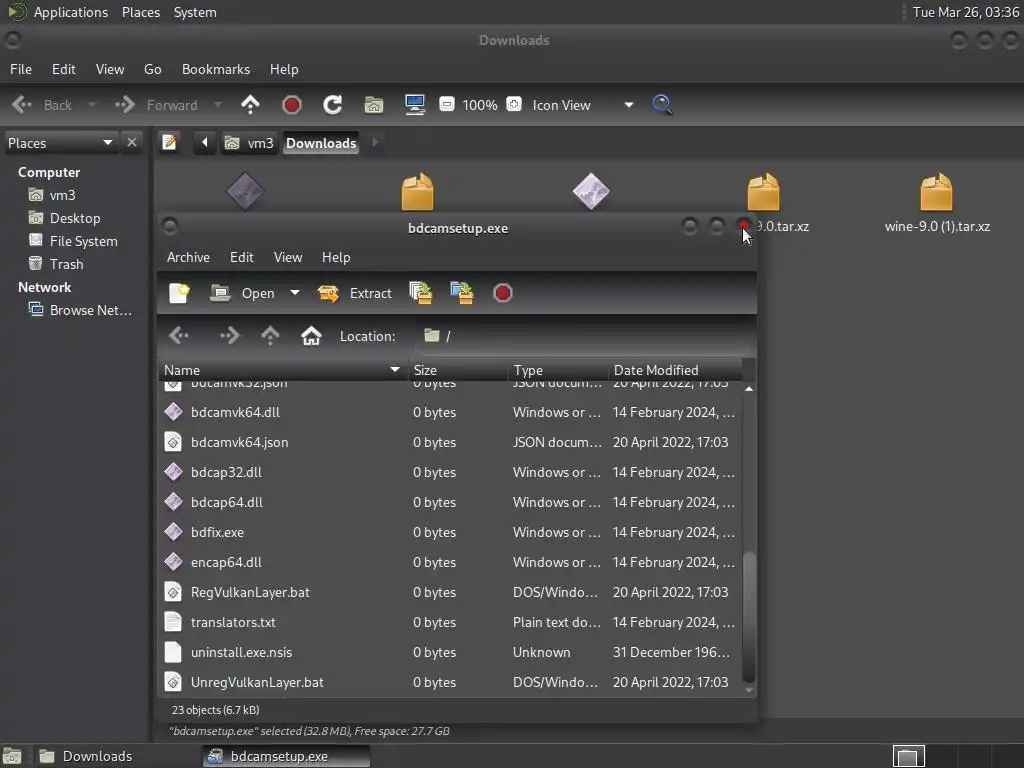Open the Bookmarks menu in Downloads window

pos(216,69)
